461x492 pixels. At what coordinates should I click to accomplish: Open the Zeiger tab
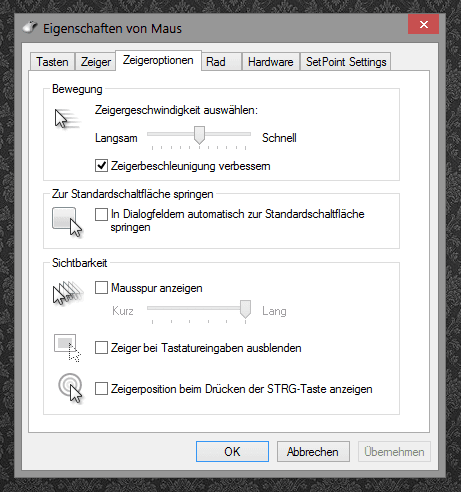click(x=96, y=62)
